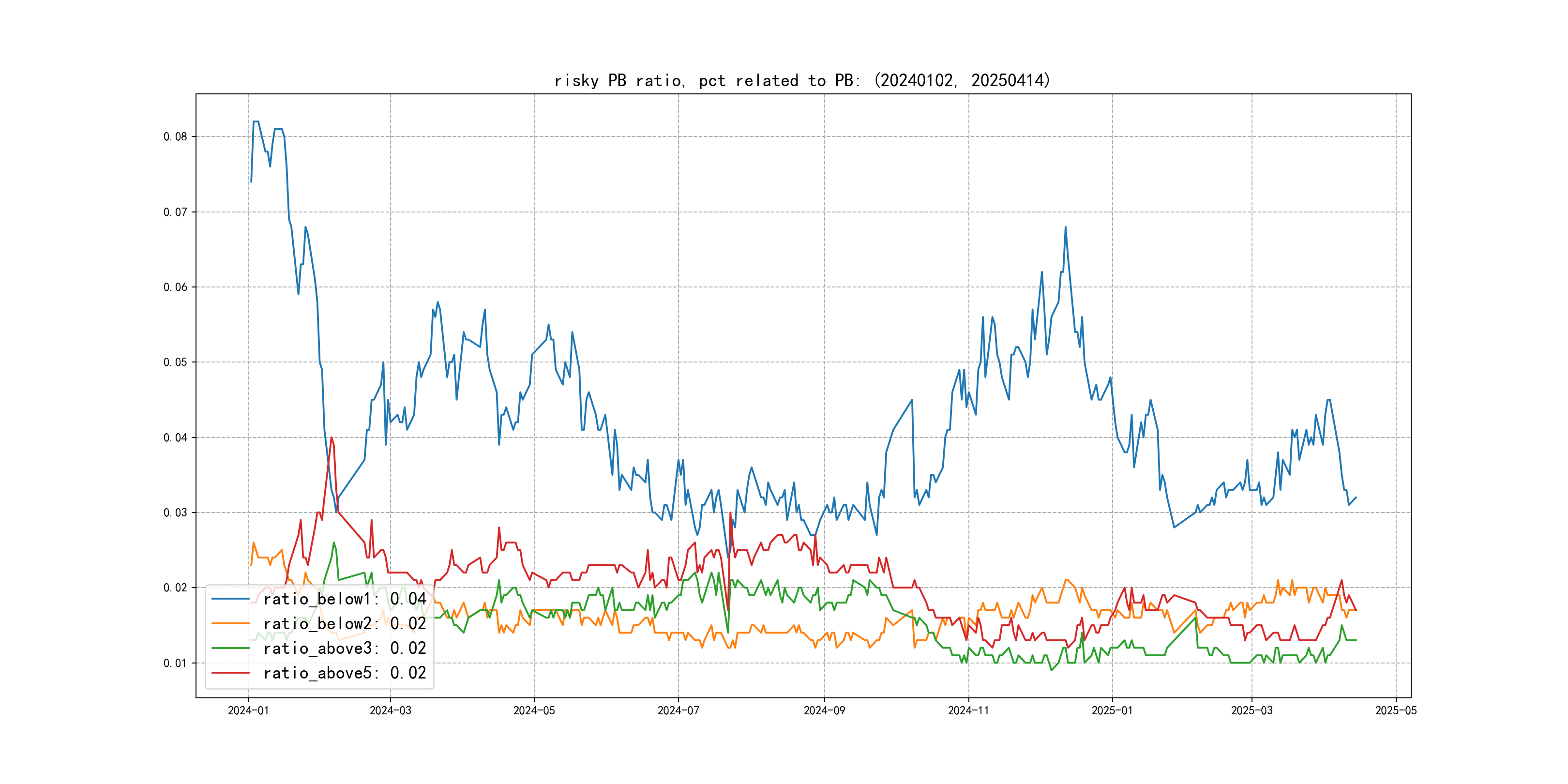Click the 0.01 y-axis tick label

coord(175,663)
